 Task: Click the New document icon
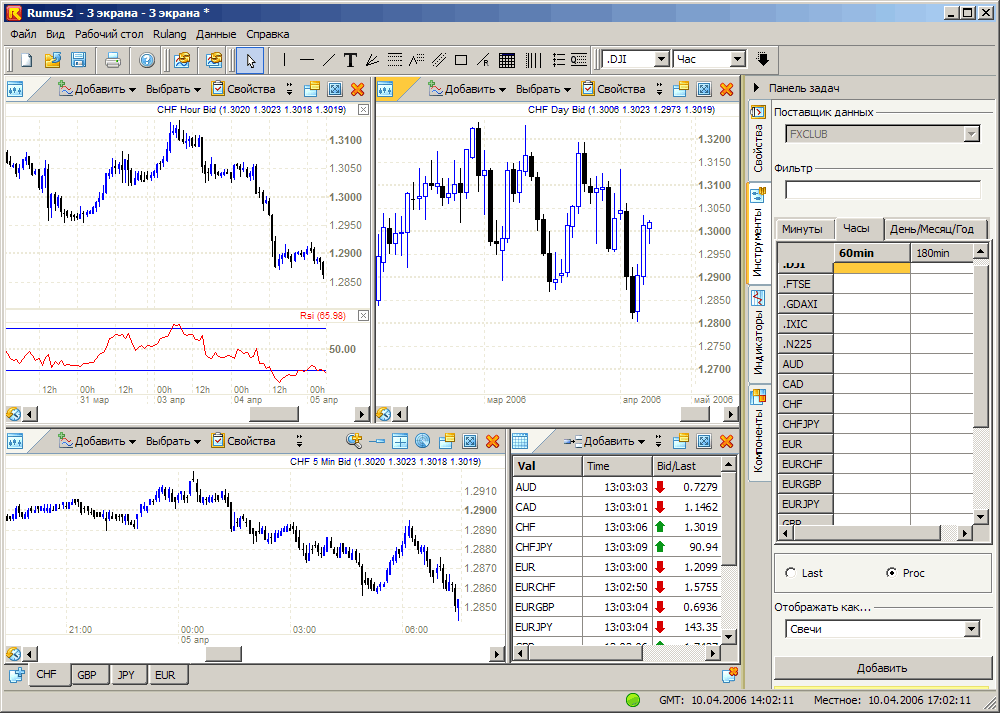pos(27,60)
